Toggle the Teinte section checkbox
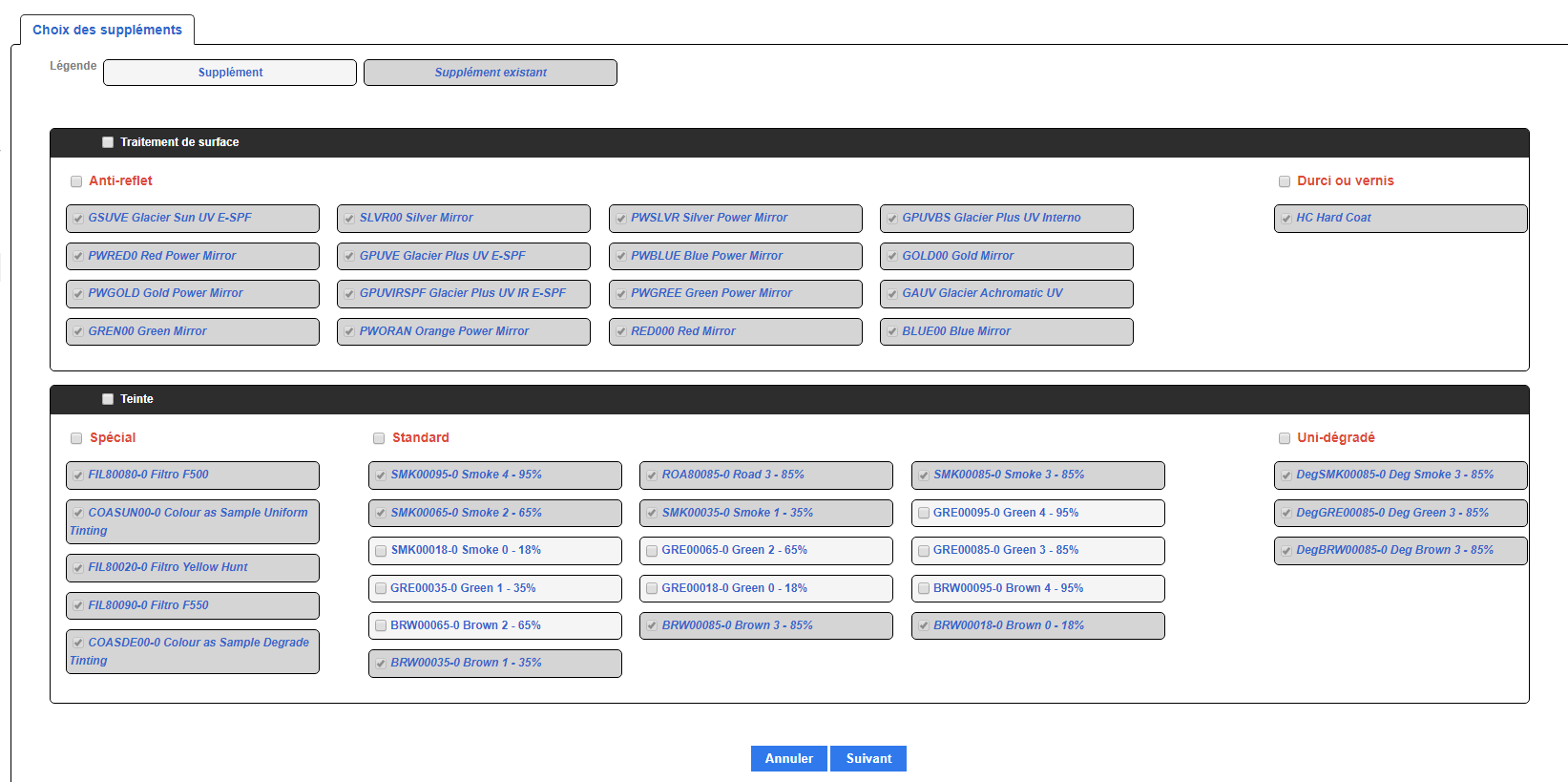Image resolution: width=1568 pixels, height=782 pixels. coord(108,399)
